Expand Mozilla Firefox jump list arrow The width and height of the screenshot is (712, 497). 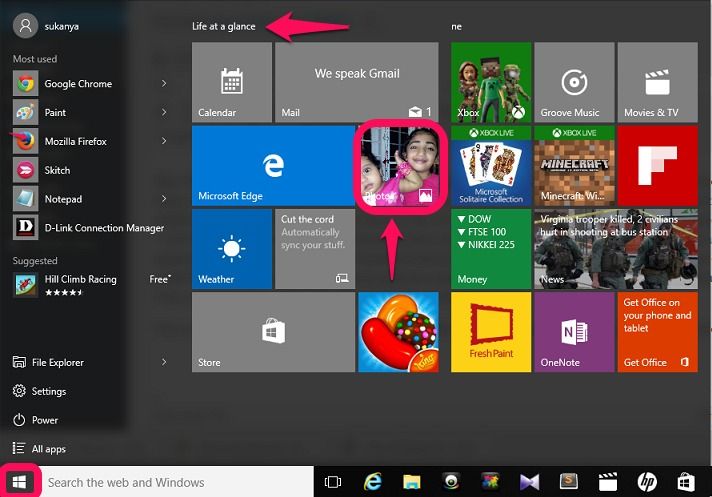click(164, 141)
